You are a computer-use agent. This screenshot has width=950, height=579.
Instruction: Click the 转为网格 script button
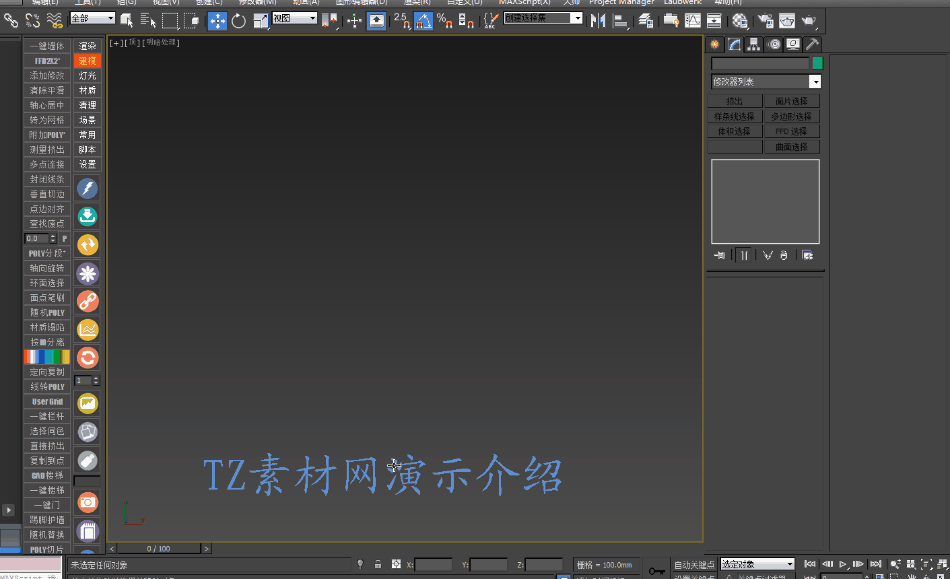(x=47, y=119)
